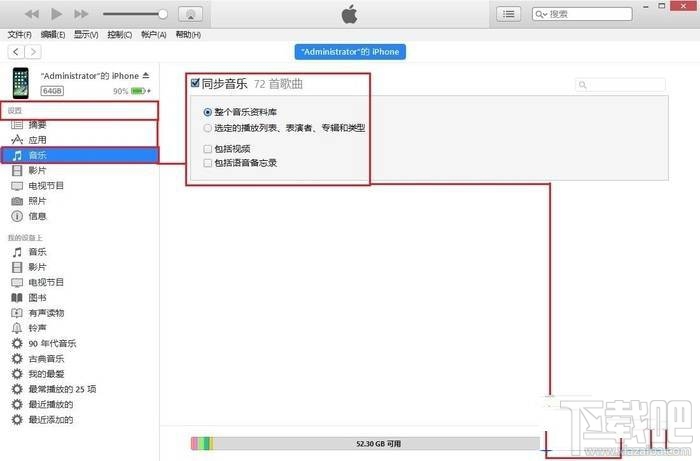The image size is (700, 461).
Task: Click the battery level indicator
Action: point(139,91)
